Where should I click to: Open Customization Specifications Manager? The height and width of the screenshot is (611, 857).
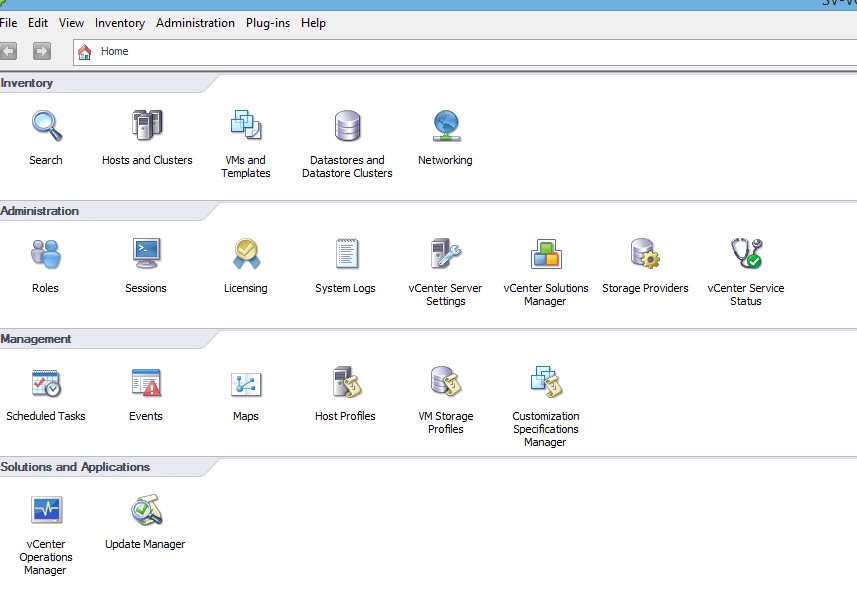tap(546, 381)
